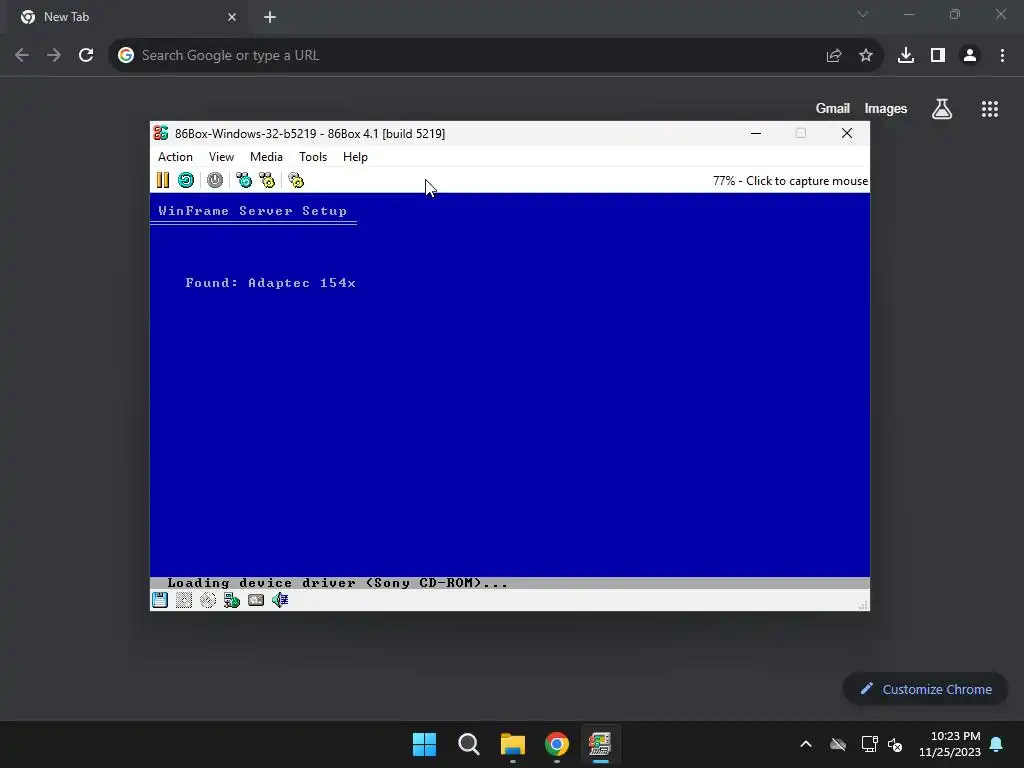Click 'Loading device driver (Sony CD-ROM)...' status line
The width and height of the screenshot is (1024, 768).
338,583
